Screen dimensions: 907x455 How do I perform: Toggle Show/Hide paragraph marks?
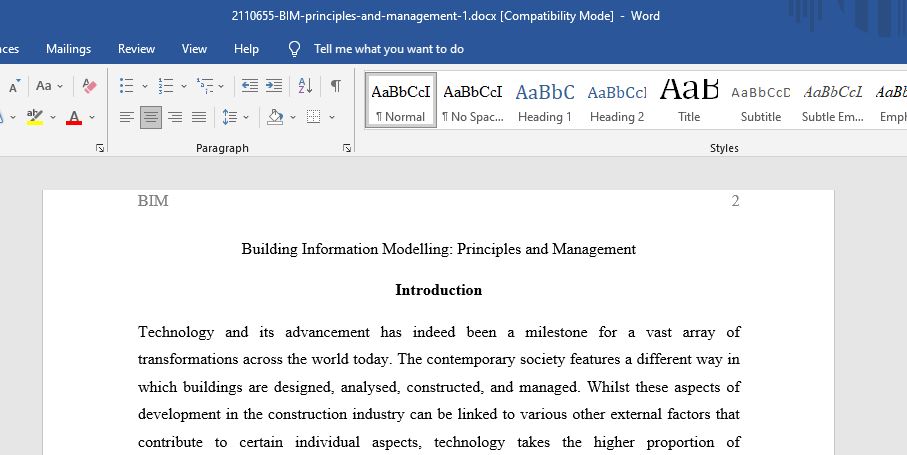(x=335, y=86)
